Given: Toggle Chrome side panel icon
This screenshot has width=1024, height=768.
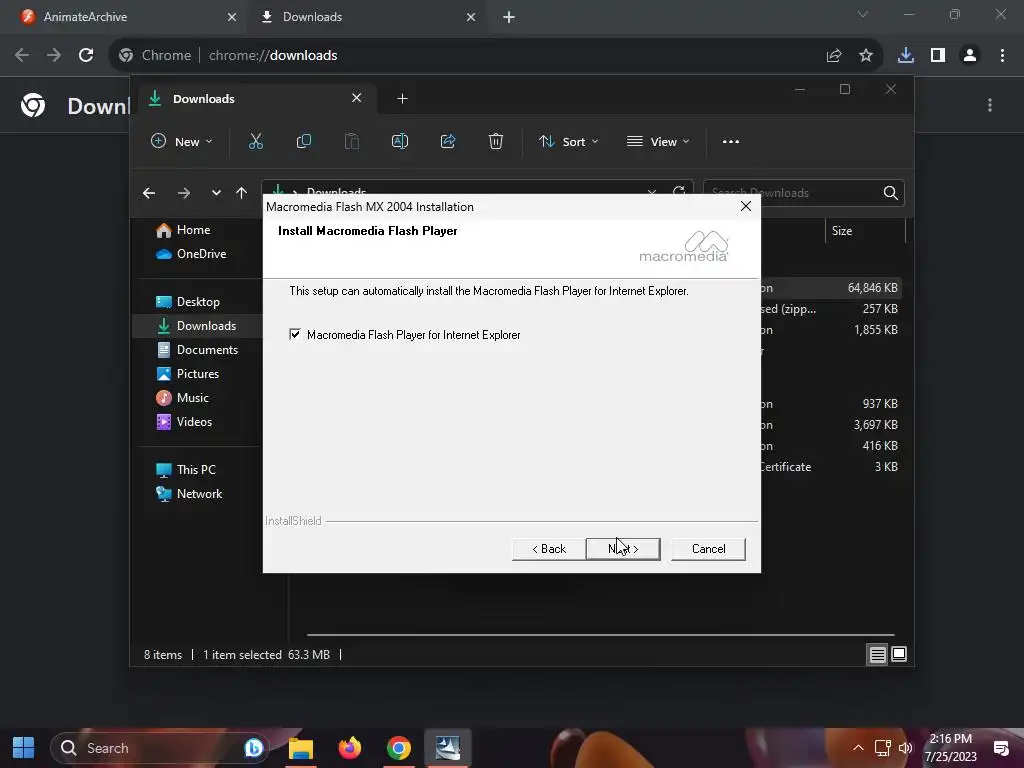Looking at the screenshot, I should (x=938, y=56).
